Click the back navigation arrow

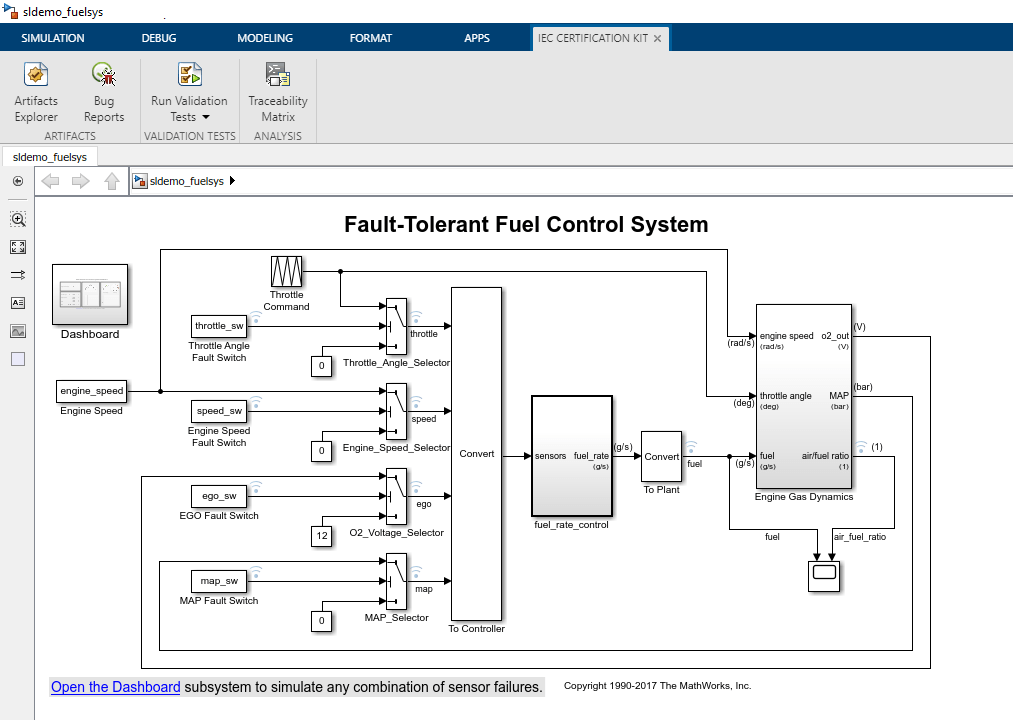pyautogui.click(x=50, y=181)
